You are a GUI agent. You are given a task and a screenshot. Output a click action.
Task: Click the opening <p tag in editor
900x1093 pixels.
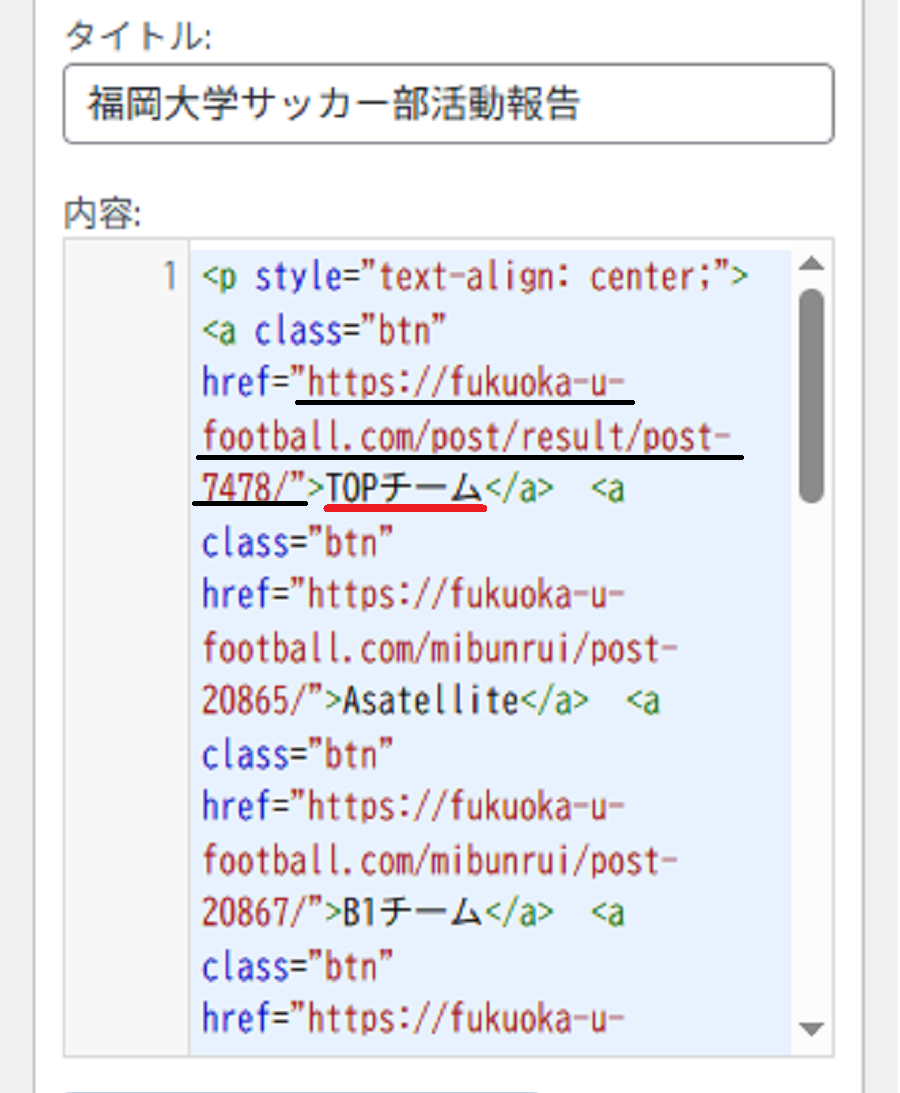point(219,277)
